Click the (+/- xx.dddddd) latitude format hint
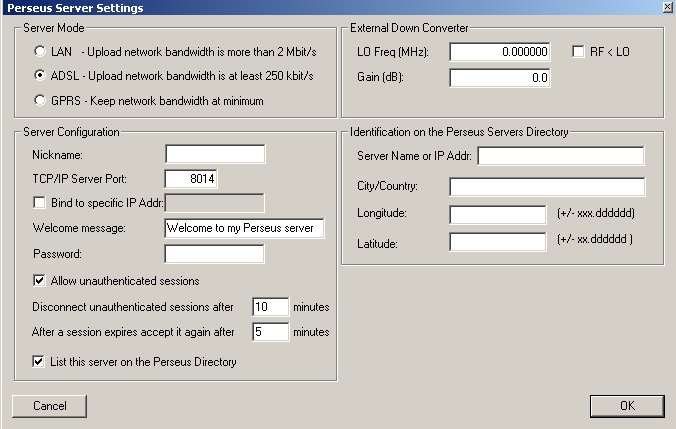This screenshot has height=429, width=676. 595,239
